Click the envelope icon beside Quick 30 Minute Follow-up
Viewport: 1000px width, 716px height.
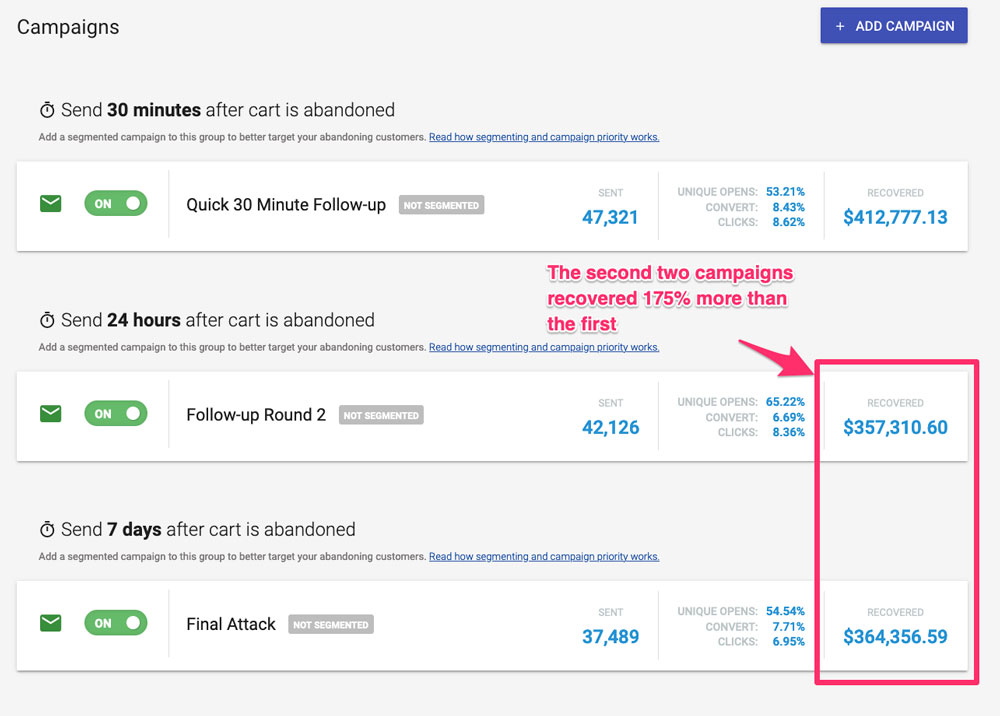tap(50, 203)
